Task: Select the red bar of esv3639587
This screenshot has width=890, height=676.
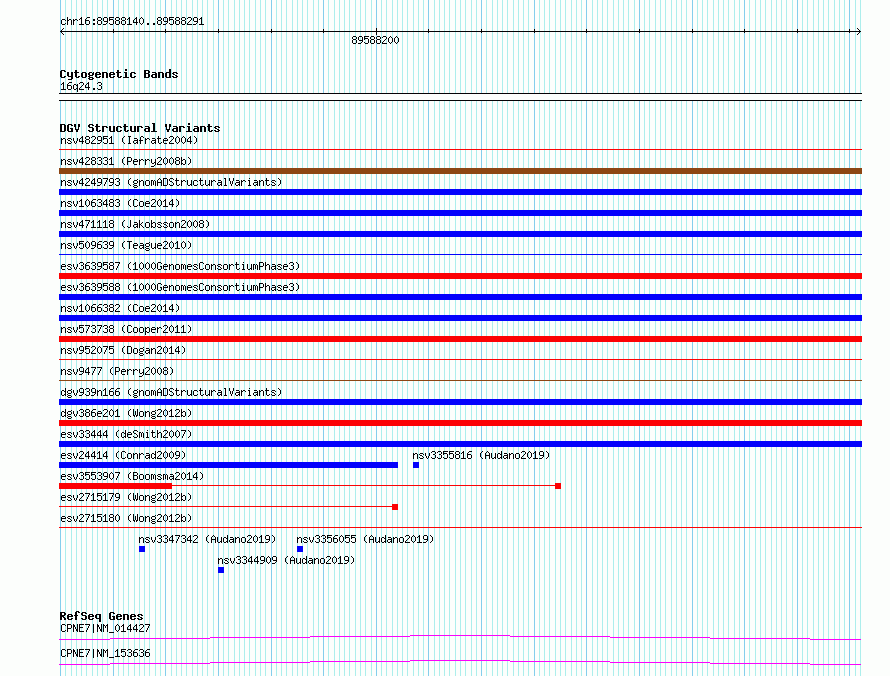Action: tap(460, 276)
